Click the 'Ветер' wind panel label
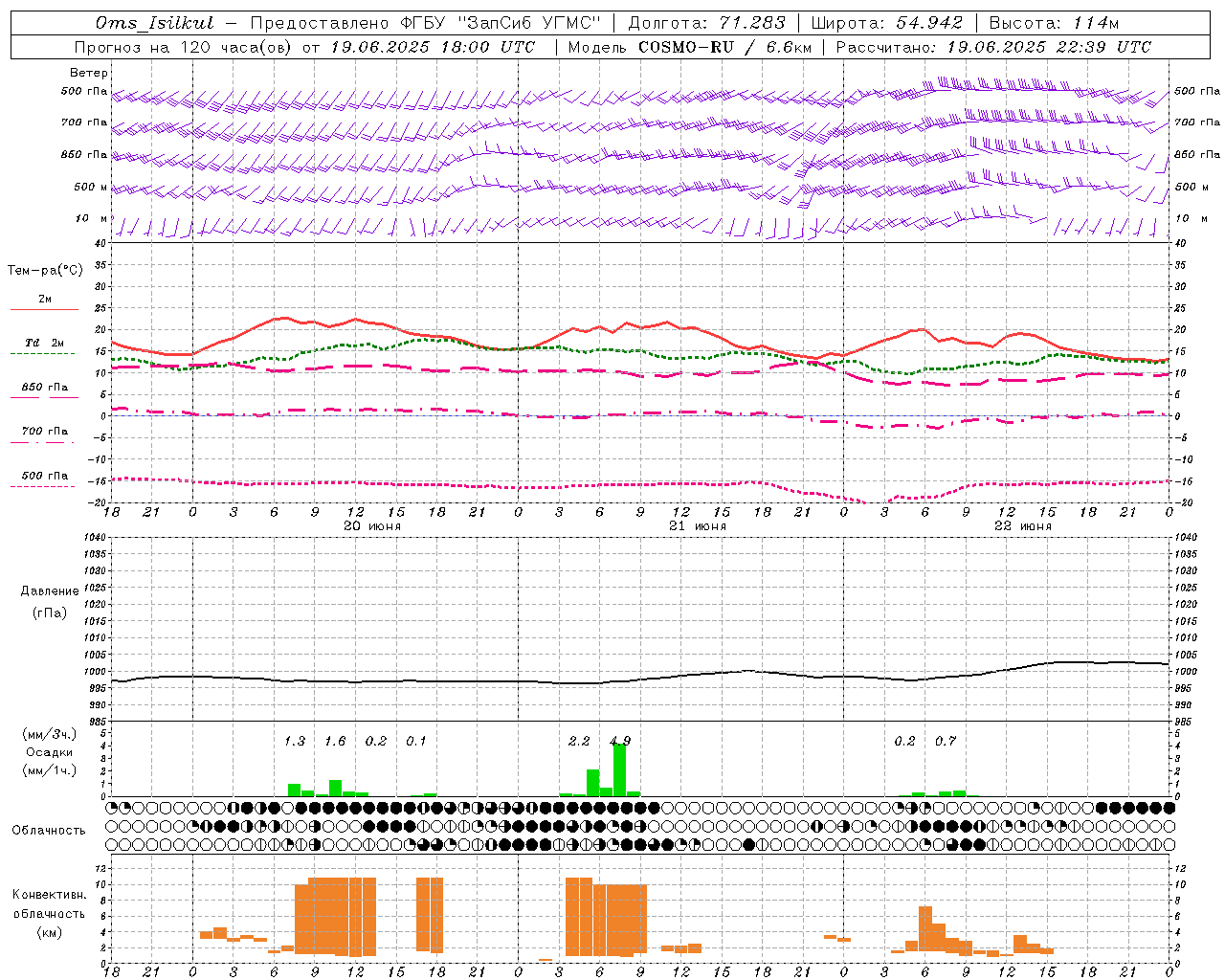 (89, 73)
